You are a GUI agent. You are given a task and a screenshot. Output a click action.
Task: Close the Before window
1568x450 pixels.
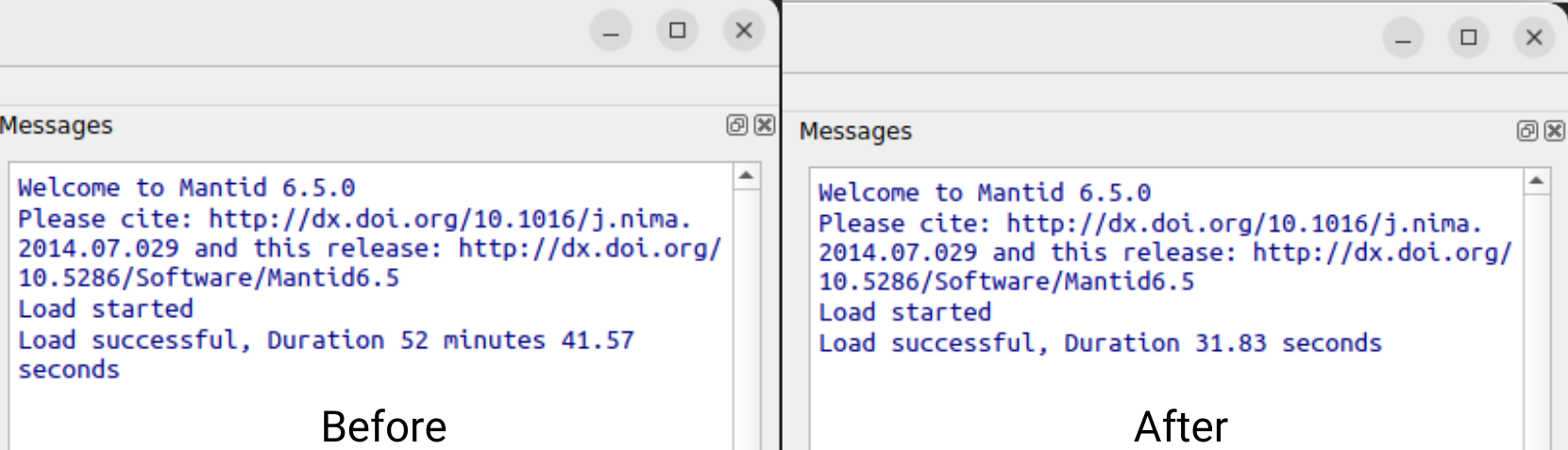[x=744, y=31]
